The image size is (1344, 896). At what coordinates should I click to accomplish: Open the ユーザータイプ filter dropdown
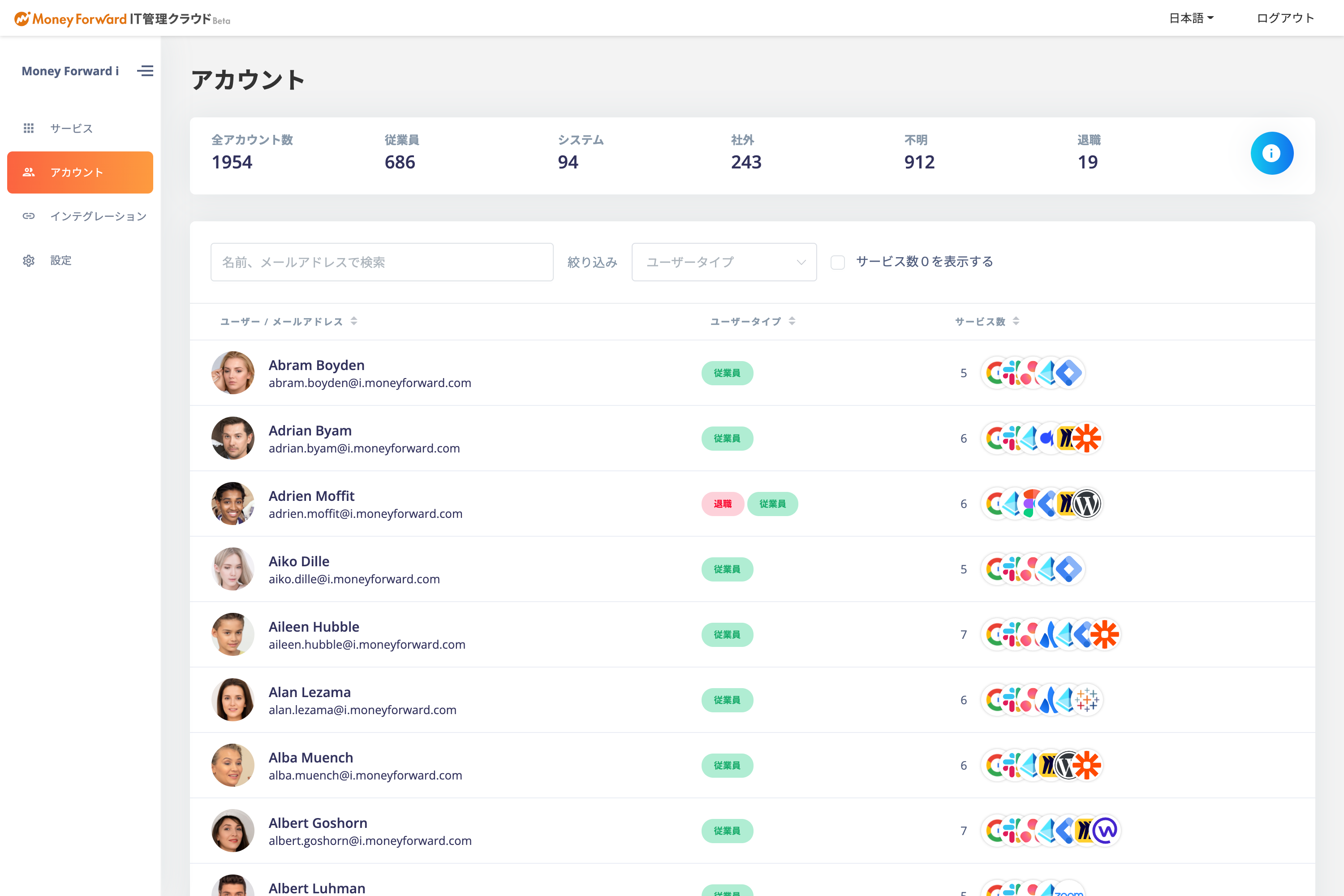coord(724,262)
